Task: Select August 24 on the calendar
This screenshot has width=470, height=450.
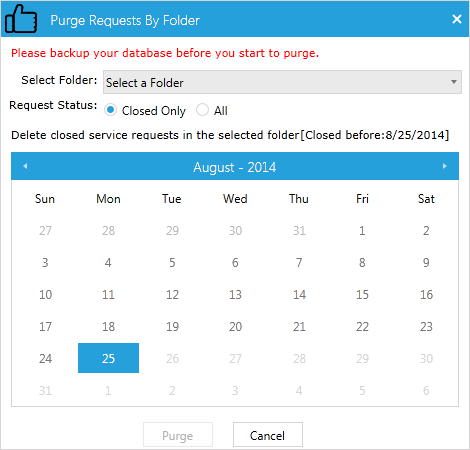Action: pyautogui.click(x=45, y=359)
